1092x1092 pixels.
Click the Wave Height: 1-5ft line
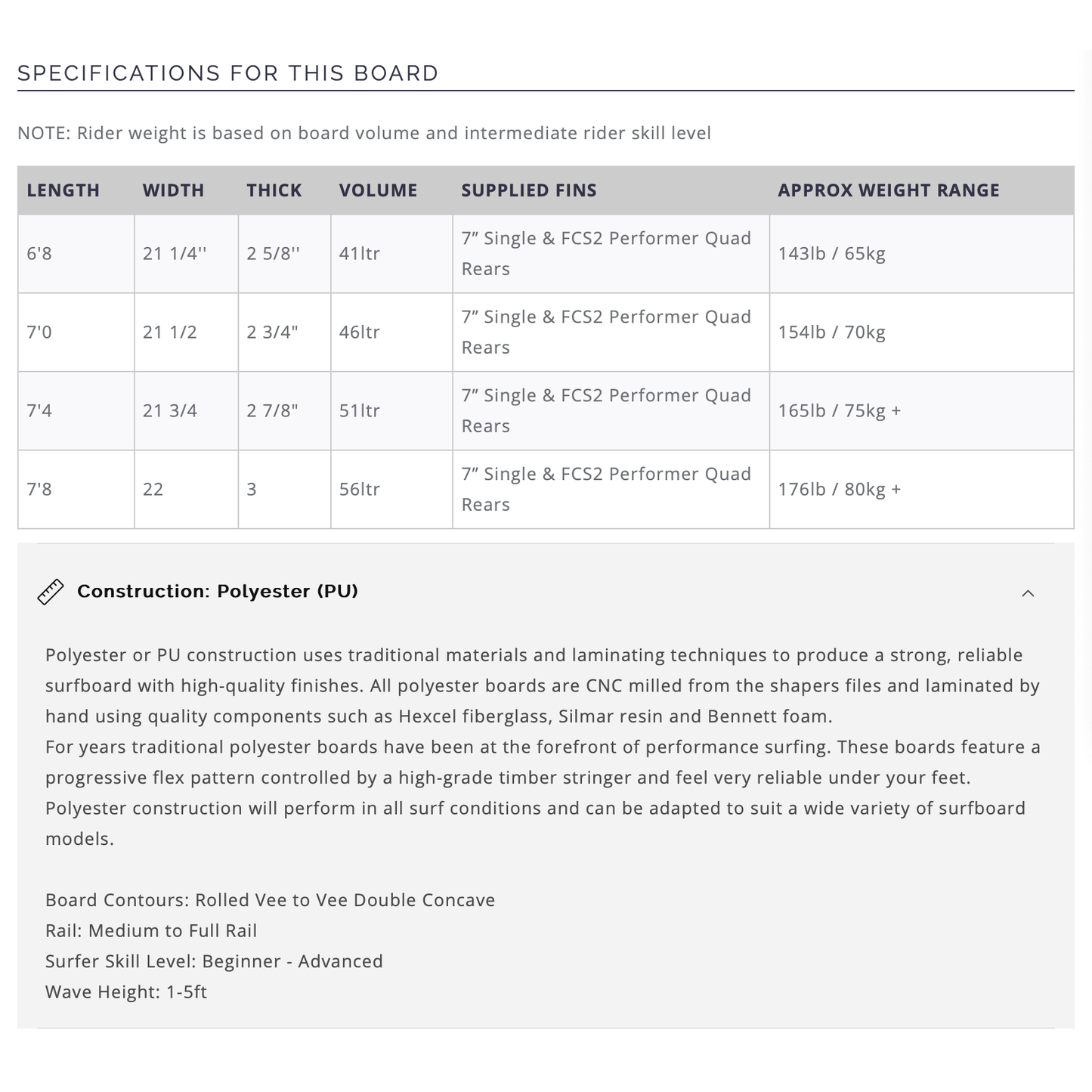[126, 992]
